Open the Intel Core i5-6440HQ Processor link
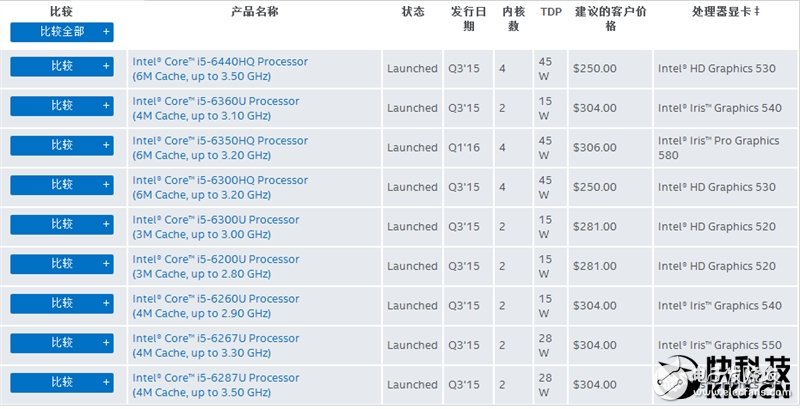Image resolution: width=800 pixels, height=409 pixels. pos(220,62)
